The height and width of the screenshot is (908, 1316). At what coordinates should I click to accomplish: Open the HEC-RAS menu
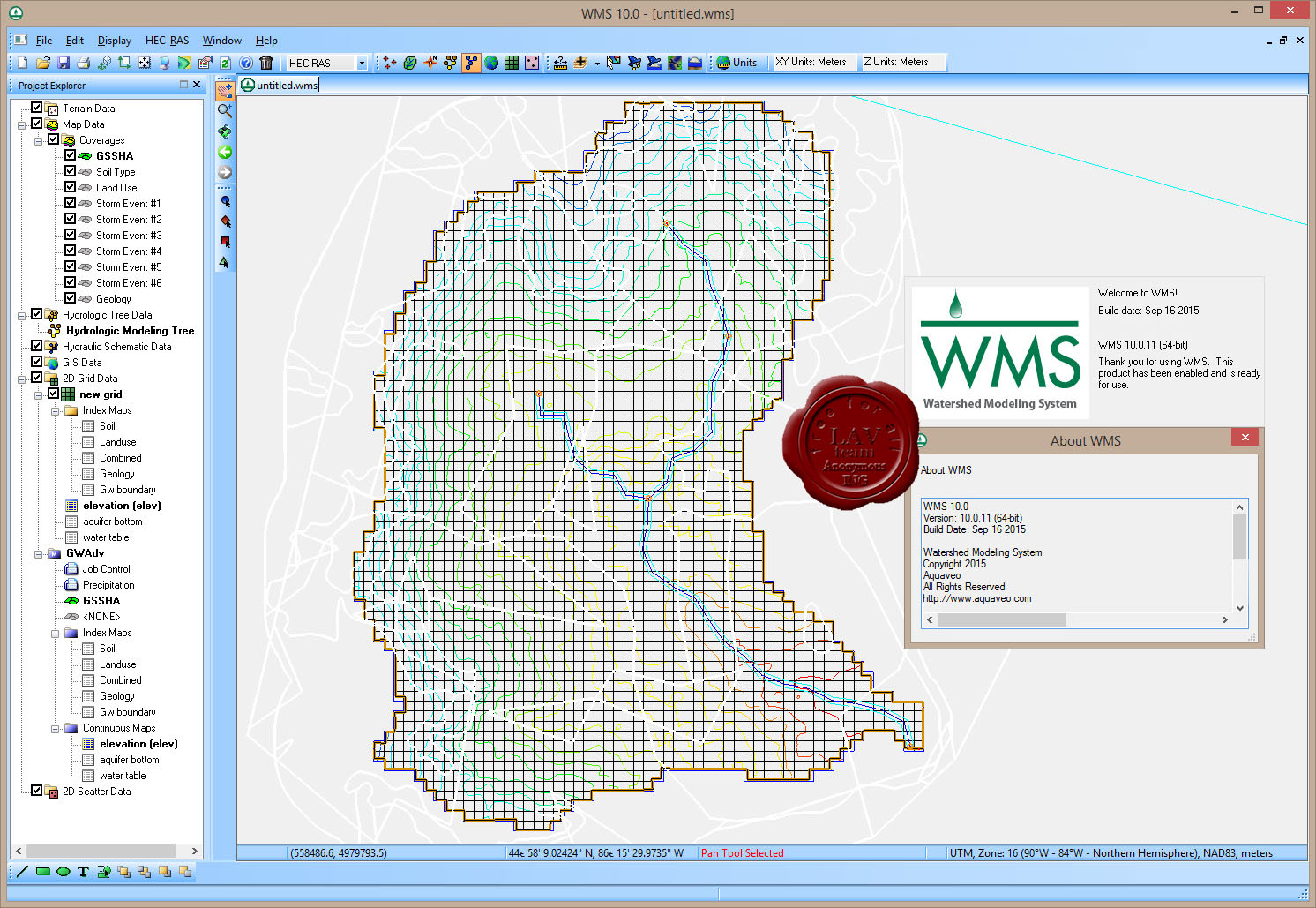coord(168,41)
